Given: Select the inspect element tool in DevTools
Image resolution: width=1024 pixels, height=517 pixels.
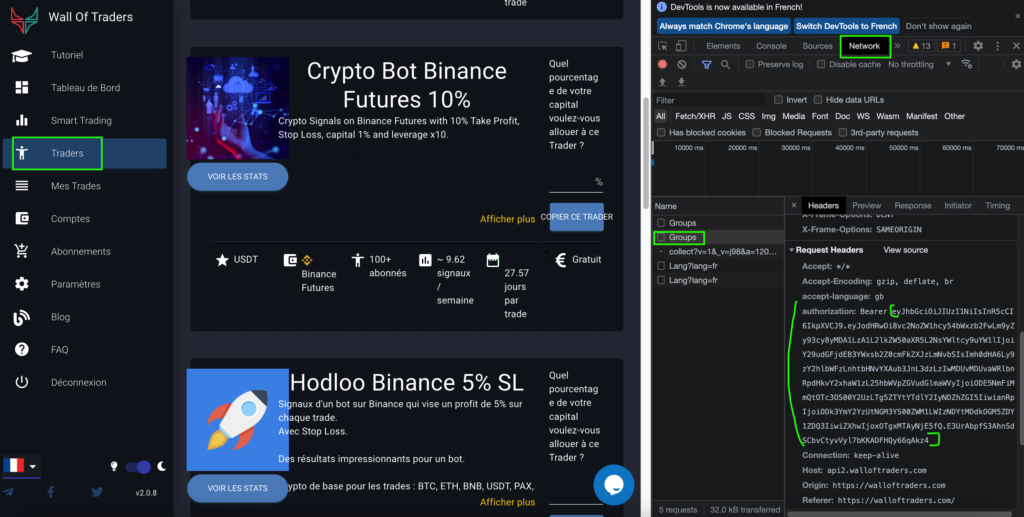Looking at the screenshot, I should coord(663,46).
